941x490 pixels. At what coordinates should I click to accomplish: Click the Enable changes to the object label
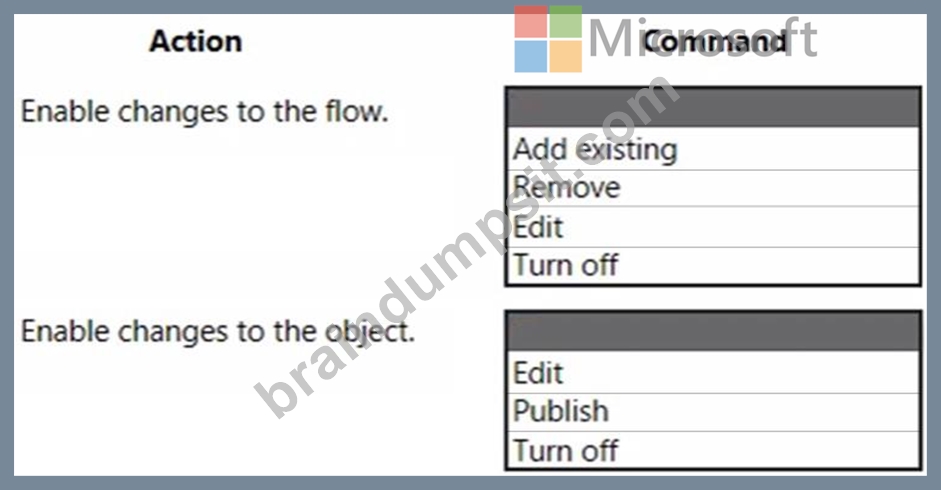(x=218, y=331)
